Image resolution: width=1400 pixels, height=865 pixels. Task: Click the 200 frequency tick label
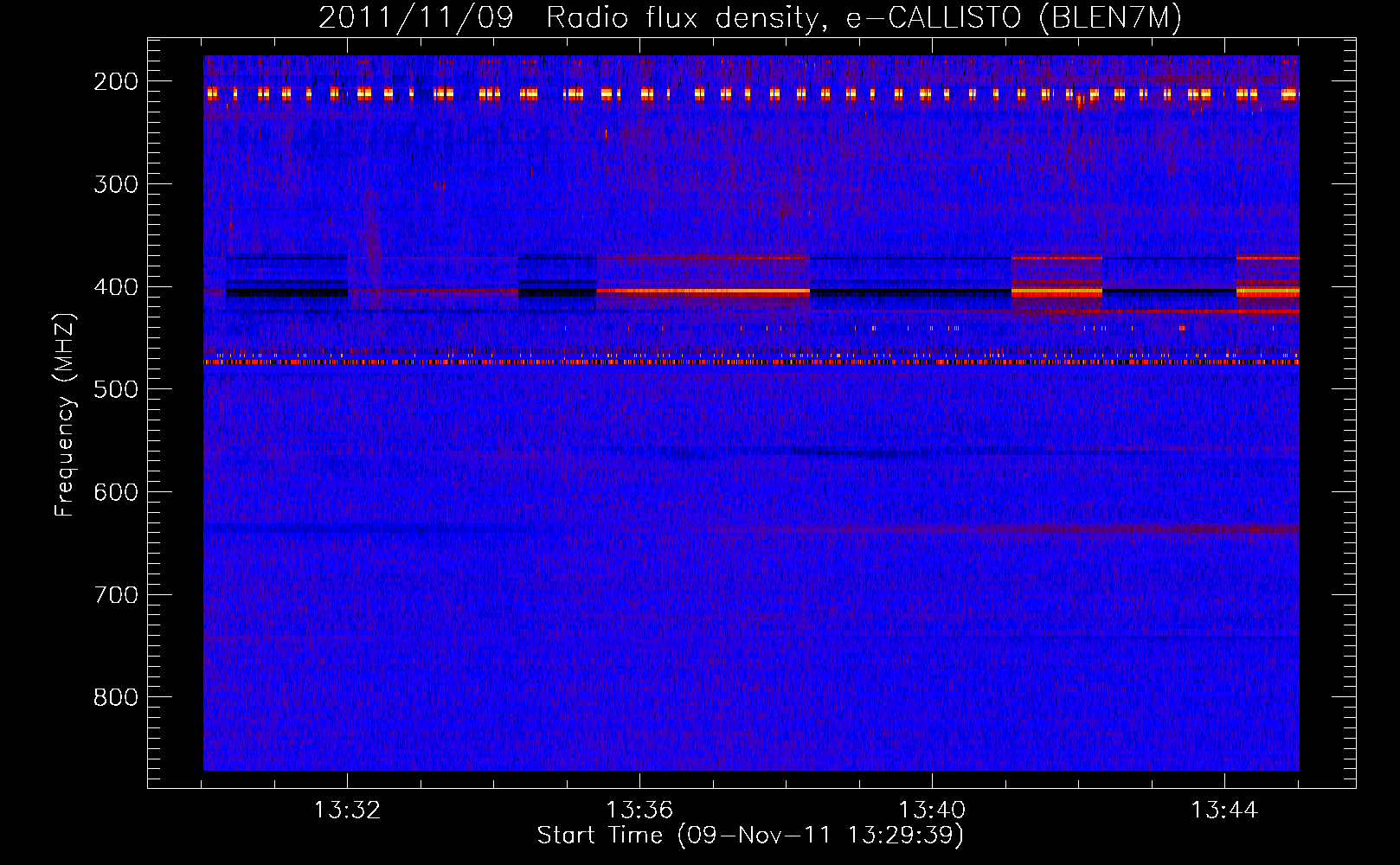115,81
